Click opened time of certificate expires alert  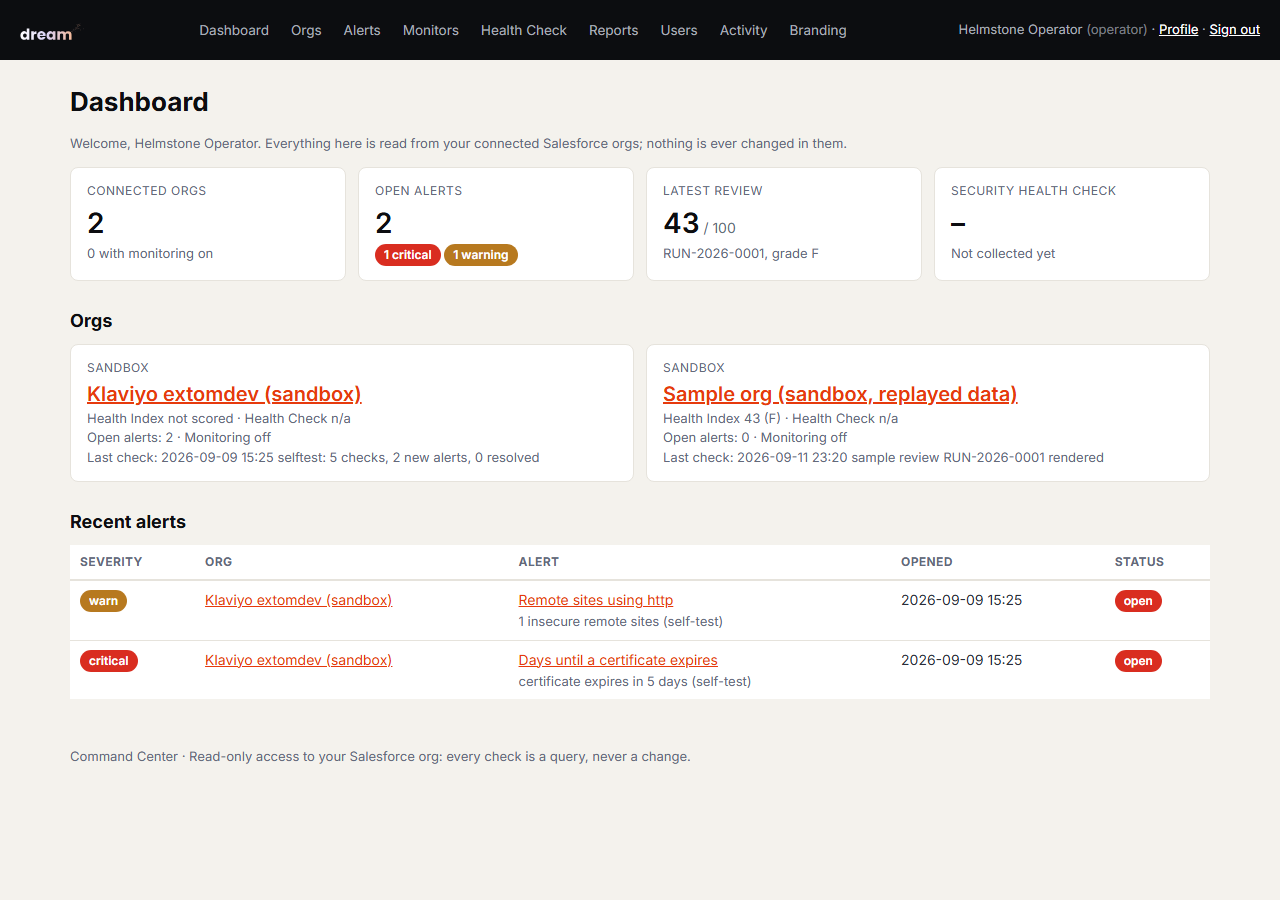coord(961,660)
